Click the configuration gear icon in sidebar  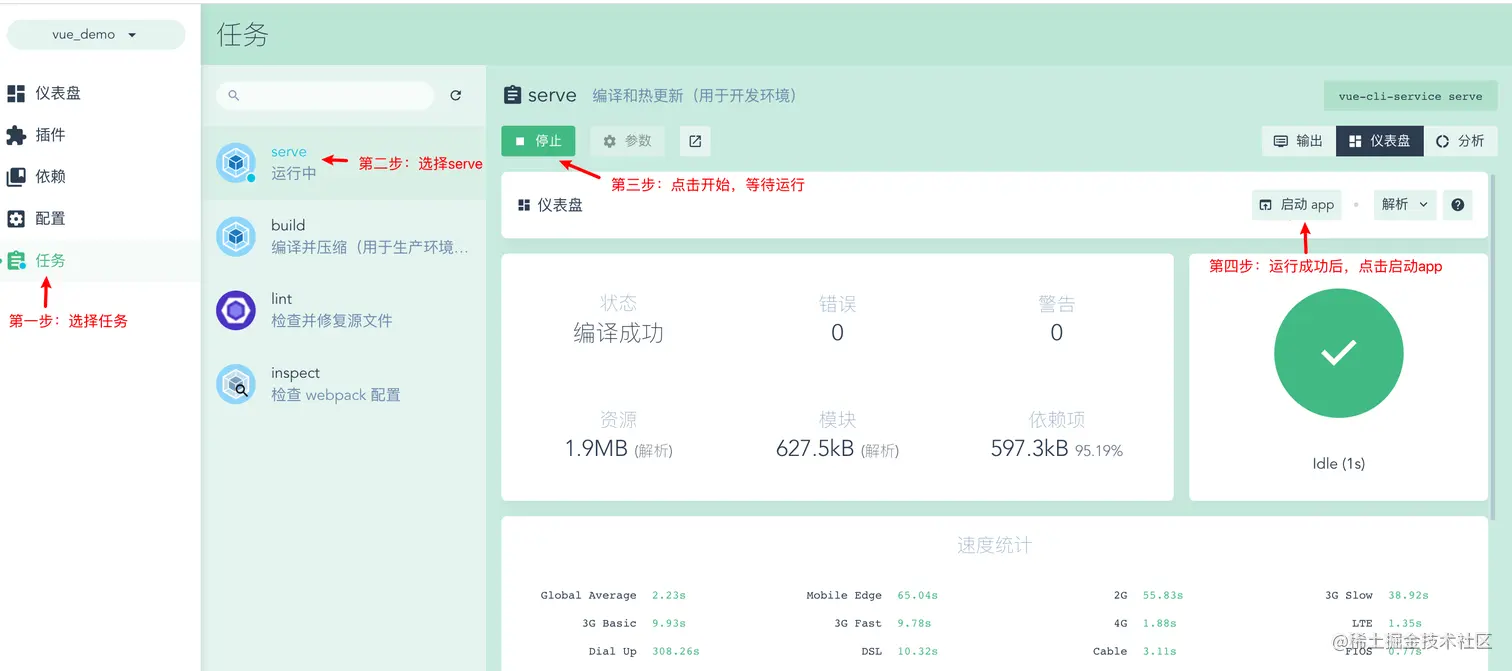click(16, 219)
